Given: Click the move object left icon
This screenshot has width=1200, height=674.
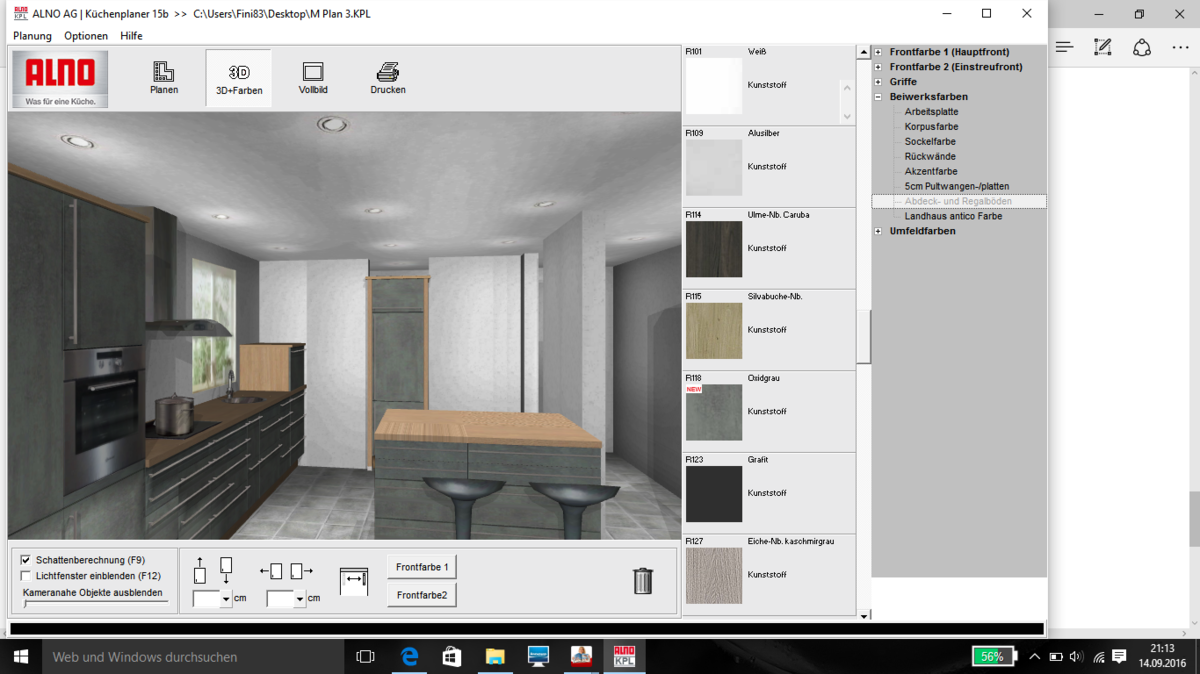Looking at the screenshot, I should (271, 571).
